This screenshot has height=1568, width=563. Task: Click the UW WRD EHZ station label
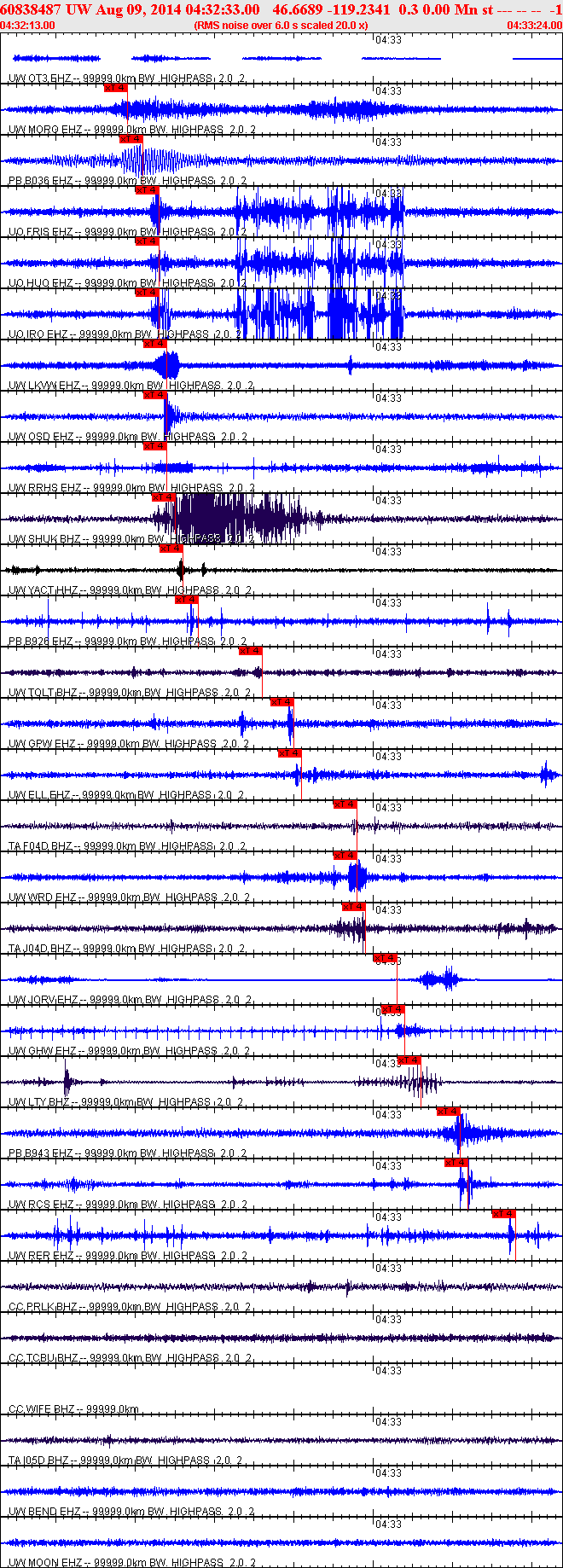coord(43,897)
